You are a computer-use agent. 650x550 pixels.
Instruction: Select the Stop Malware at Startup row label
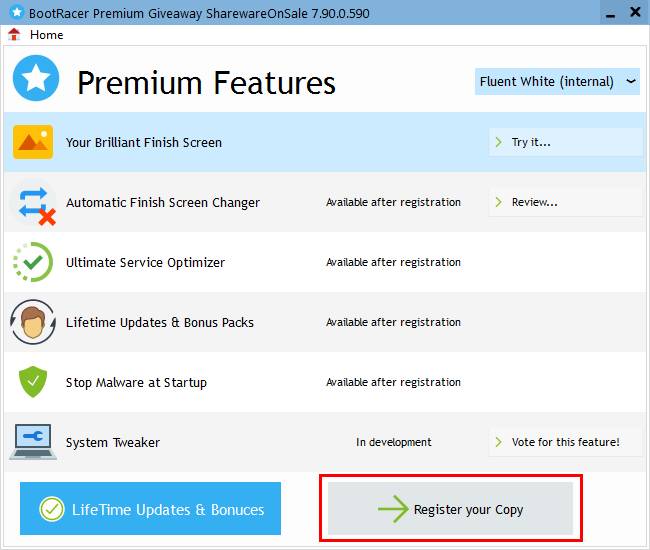(x=136, y=382)
